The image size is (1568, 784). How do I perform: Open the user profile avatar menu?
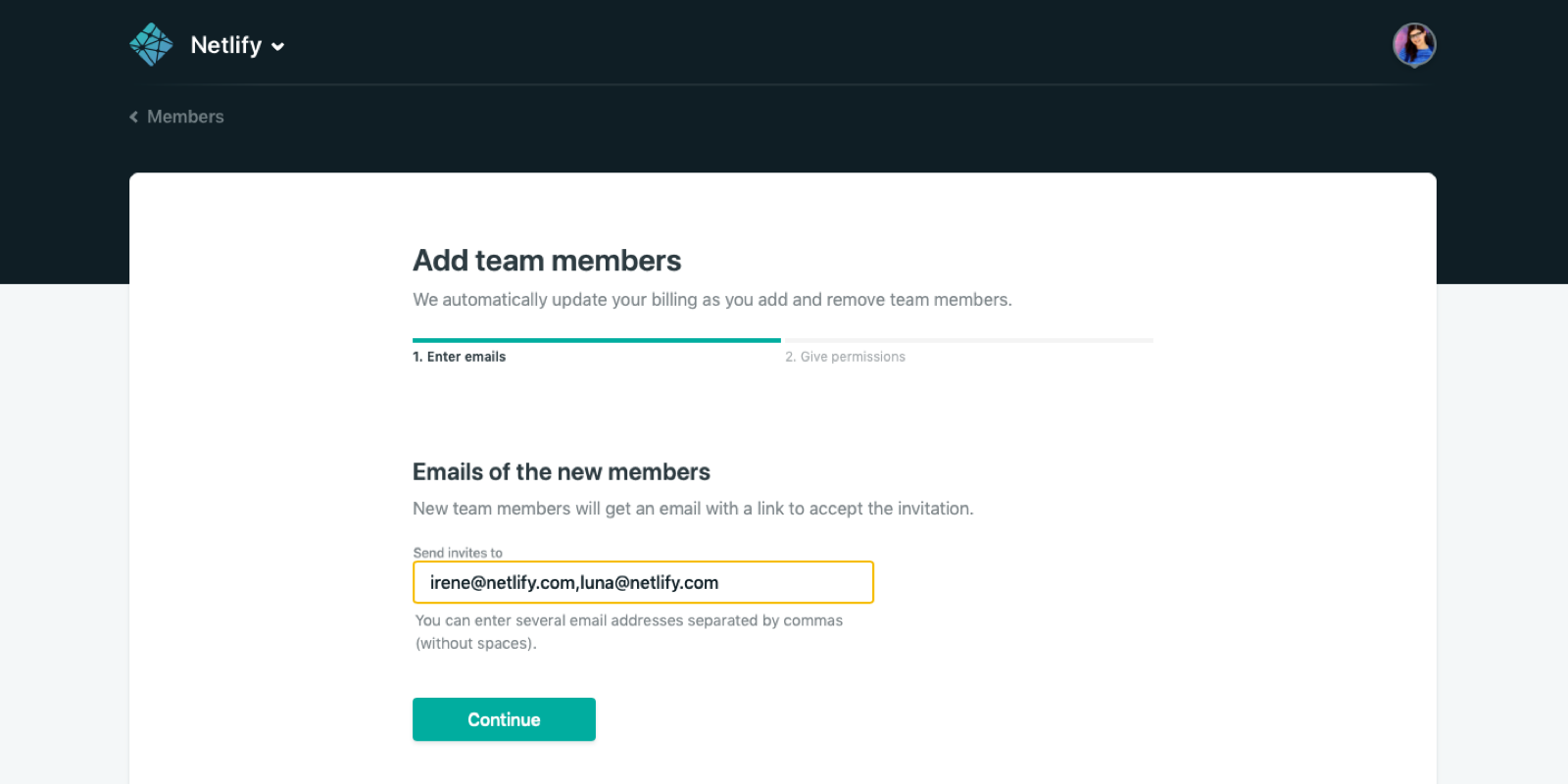point(1414,45)
